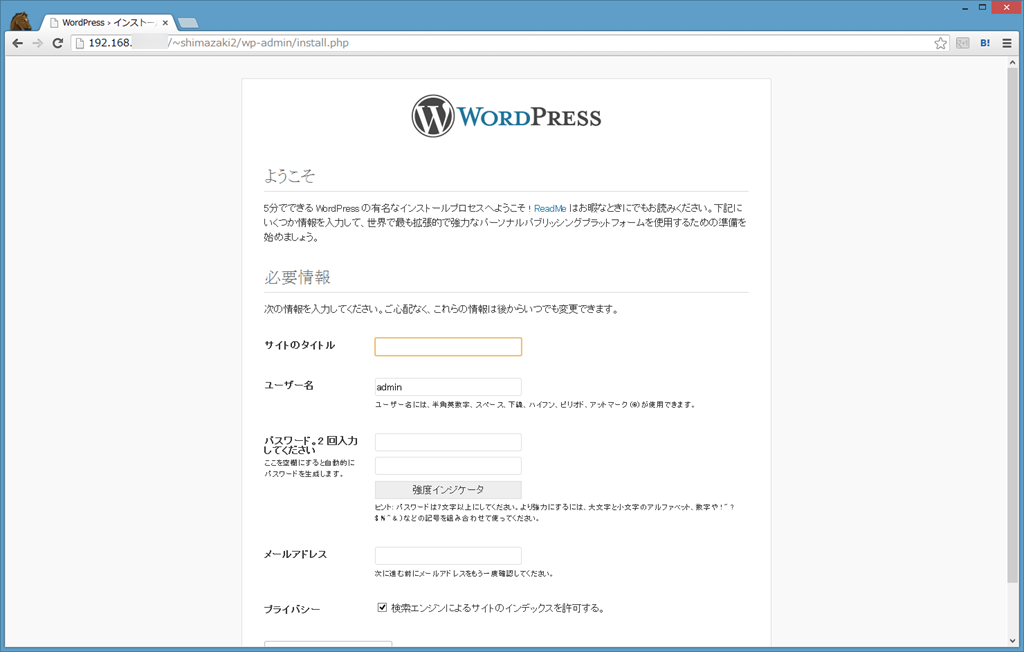Image resolution: width=1024 pixels, height=652 pixels.
Task: Click the Hatena B! extension icon
Action: point(985,43)
